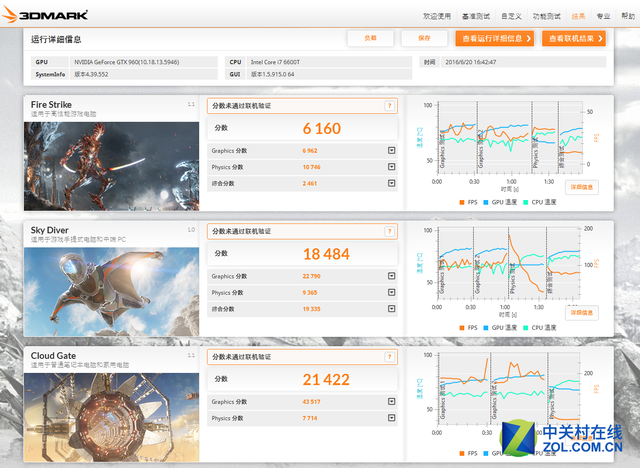Open the 专业 tab
Viewport: 640px width, 468px height.
[603, 16]
